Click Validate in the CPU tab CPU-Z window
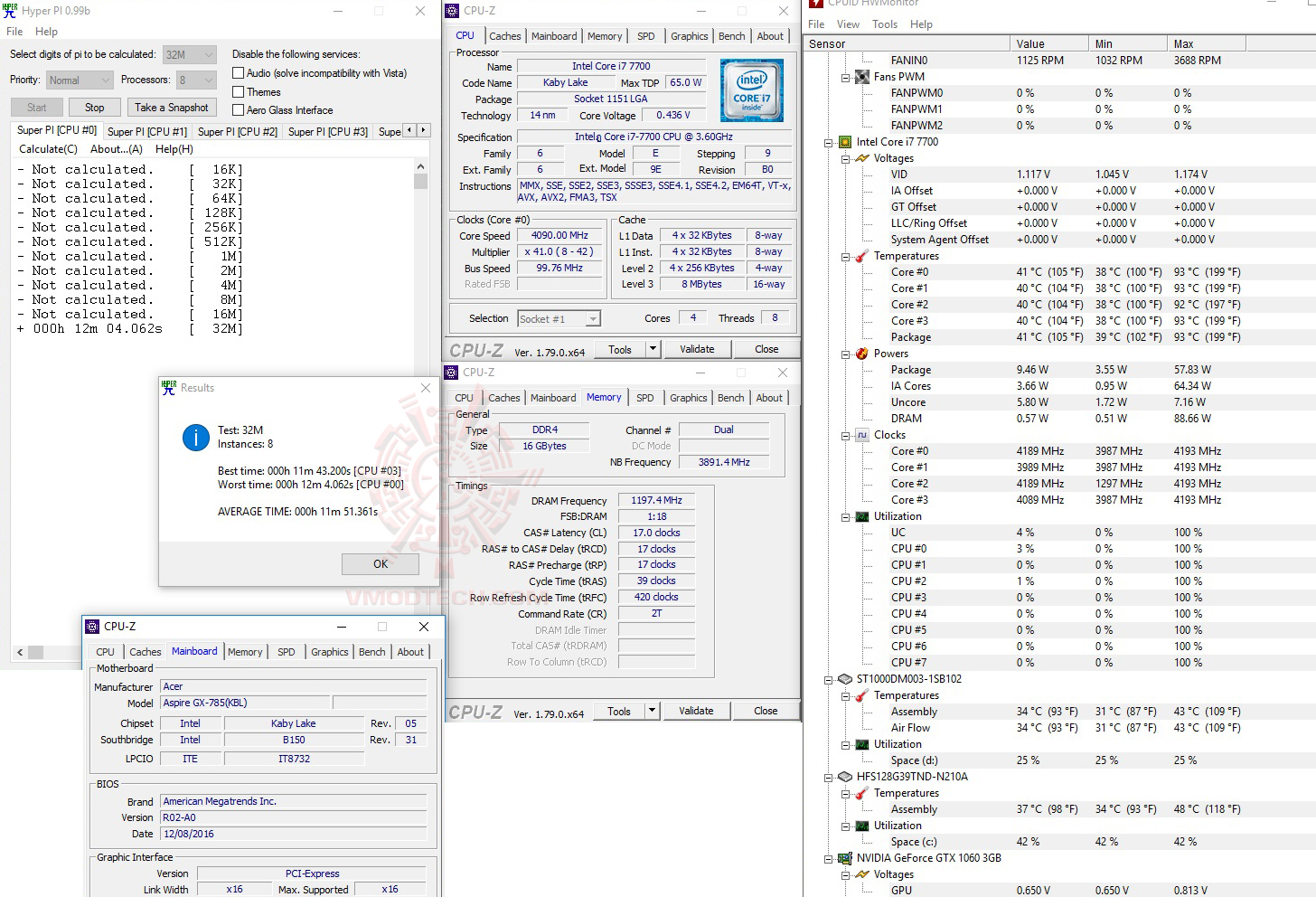Viewport: 1316px width, 897px height. (x=697, y=349)
